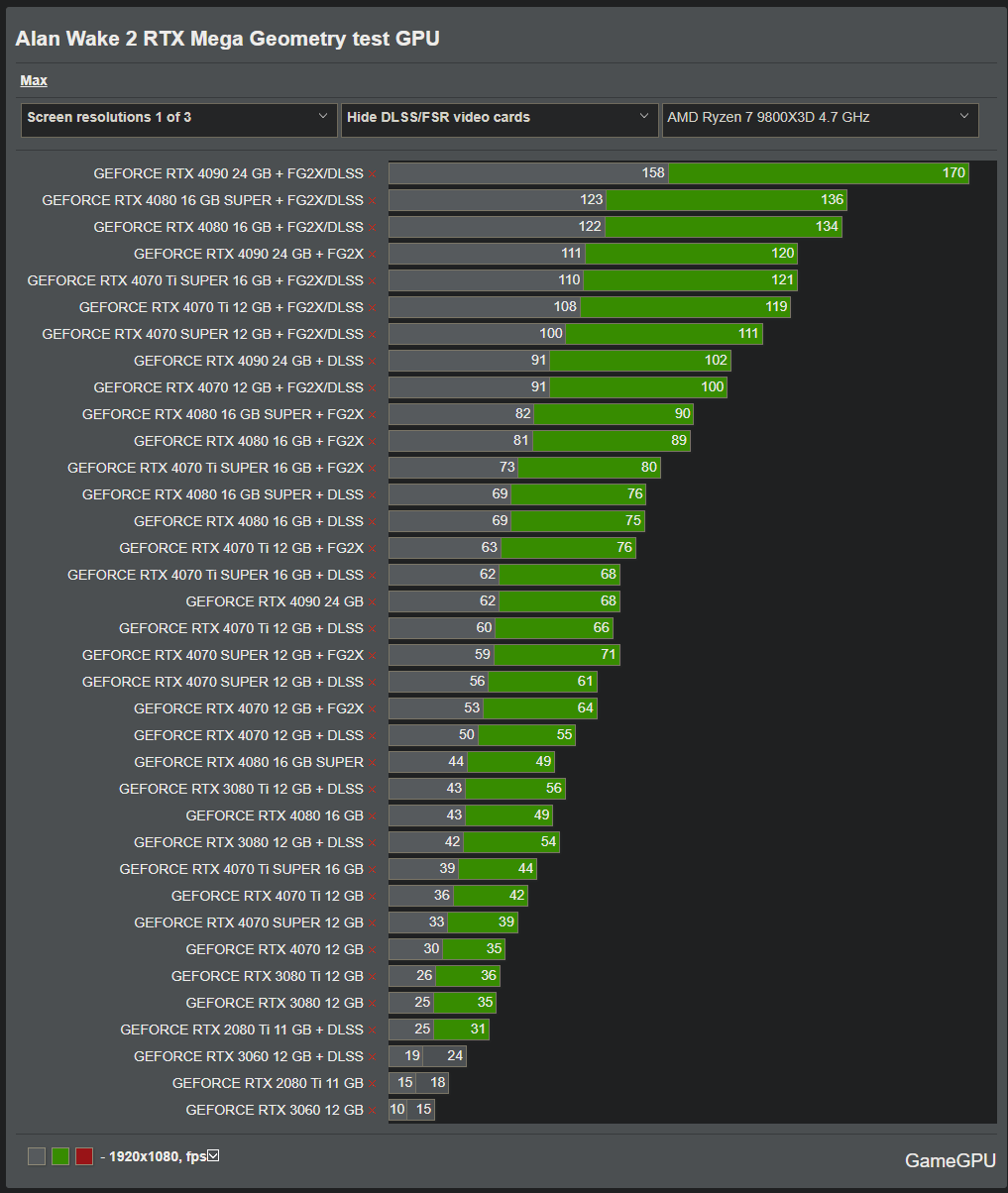Image resolution: width=1008 pixels, height=1193 pixels.
Task: Expand Hide DLSS/FSR video cards dropdown
Action: [500, 118]
